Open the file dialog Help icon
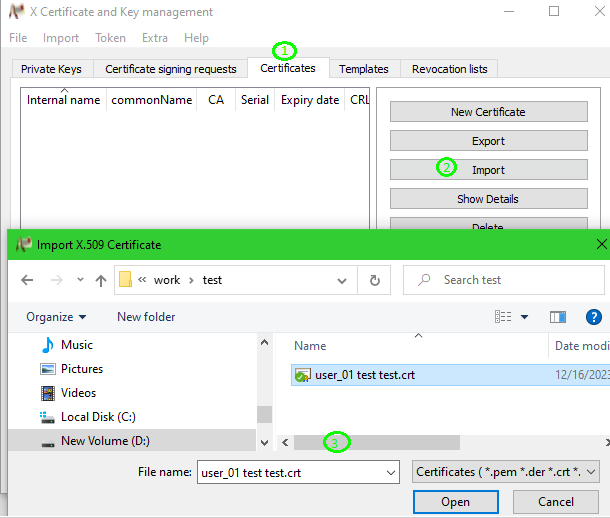This screenshot has width=610, height=518. click(x=593, y=317)
